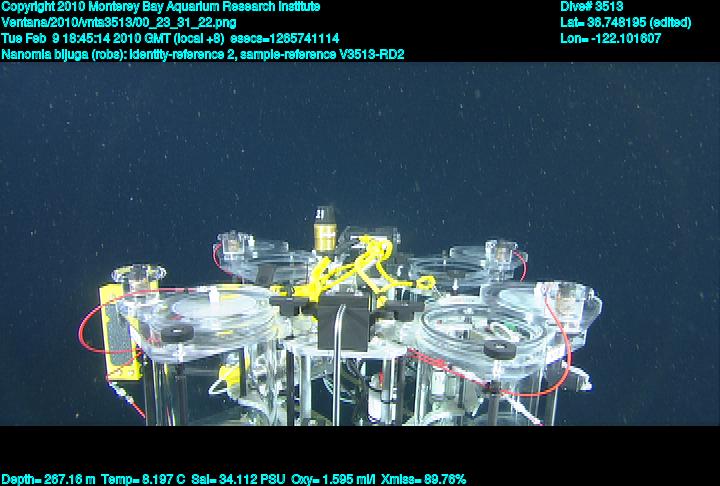
Task: Click the Dive# 3513 label
Action: pyautogui.click(x=592, y=7)
